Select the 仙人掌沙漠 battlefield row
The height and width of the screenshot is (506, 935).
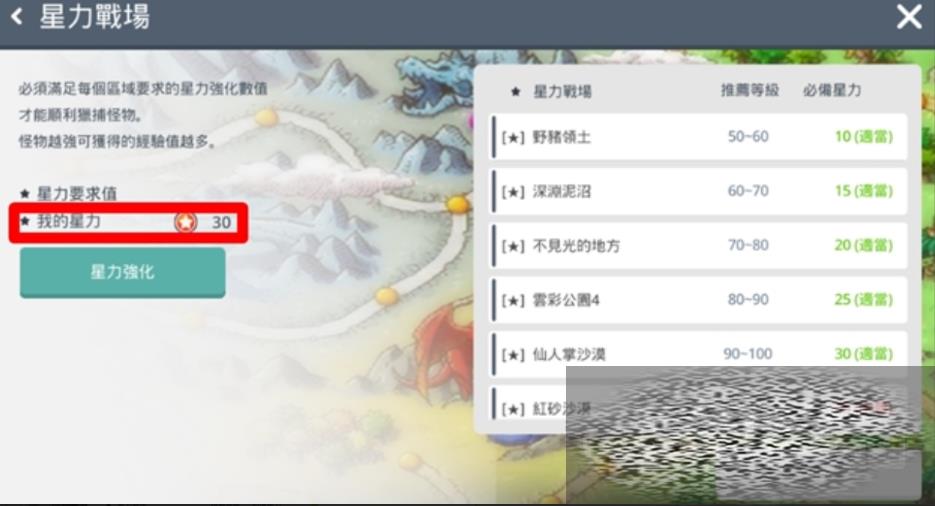(x=699, y=353)
